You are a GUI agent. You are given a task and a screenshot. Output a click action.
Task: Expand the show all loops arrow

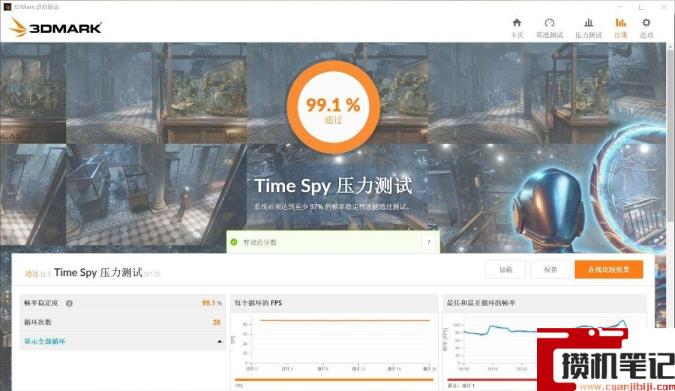point(220,341)
